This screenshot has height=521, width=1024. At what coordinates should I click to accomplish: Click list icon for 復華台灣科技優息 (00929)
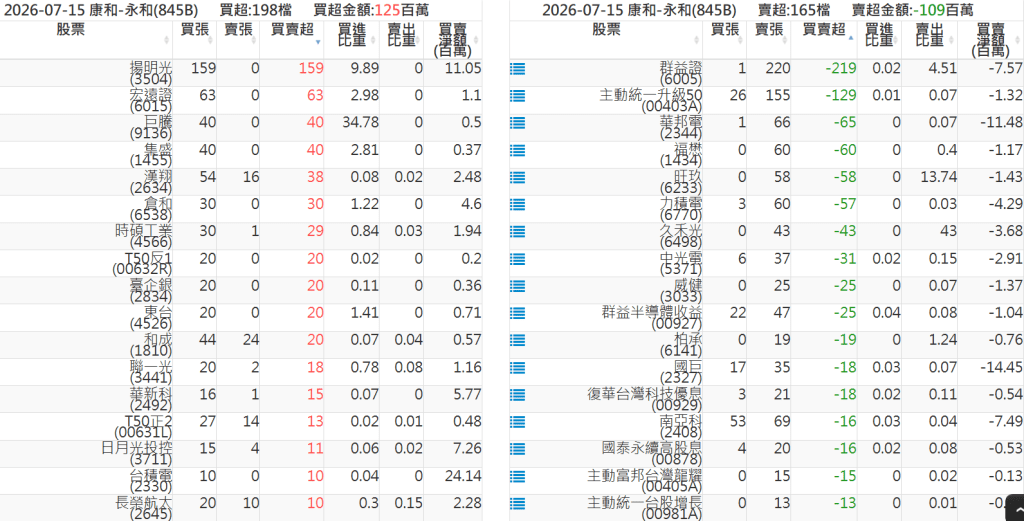click(x=517, y=395)
